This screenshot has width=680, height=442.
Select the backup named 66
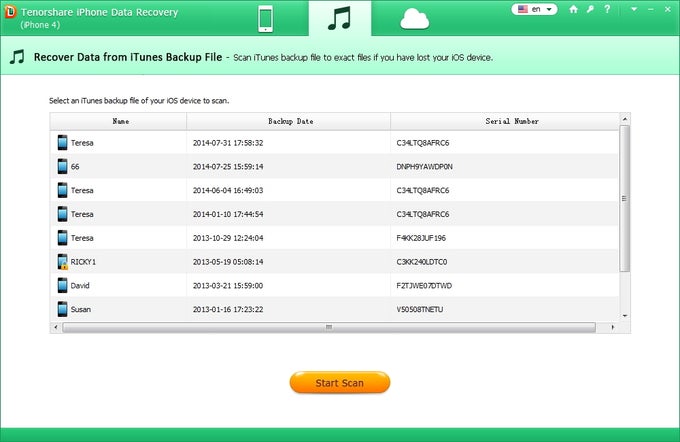(334, 167)
